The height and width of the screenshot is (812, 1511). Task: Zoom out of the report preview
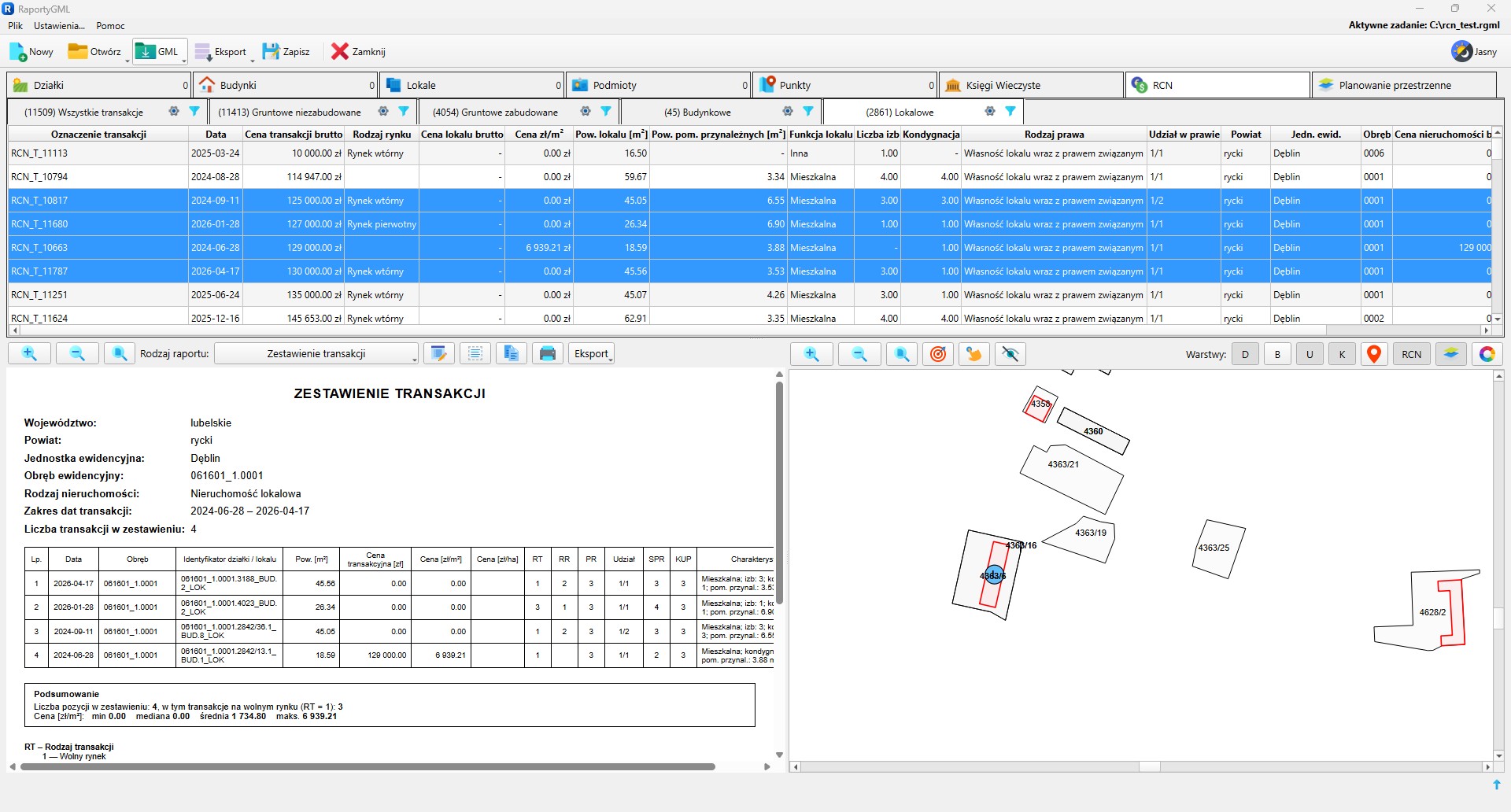[77, 354]
